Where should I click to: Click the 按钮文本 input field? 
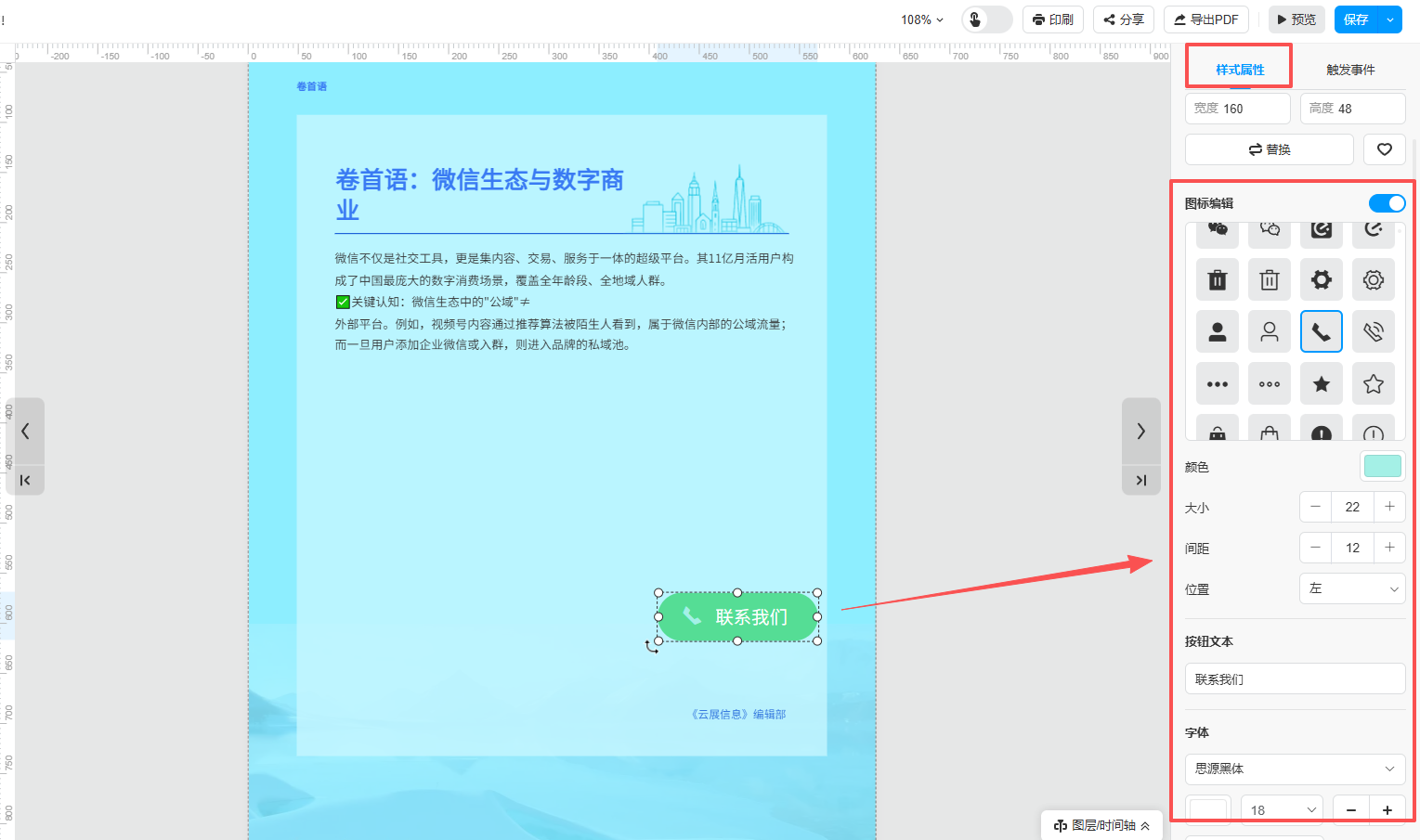1295,679
